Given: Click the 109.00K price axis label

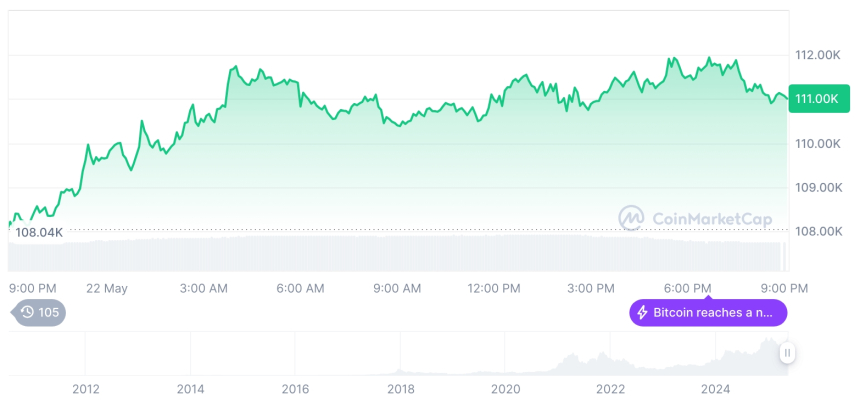Looking at the screenshot, I should point(815,187).
